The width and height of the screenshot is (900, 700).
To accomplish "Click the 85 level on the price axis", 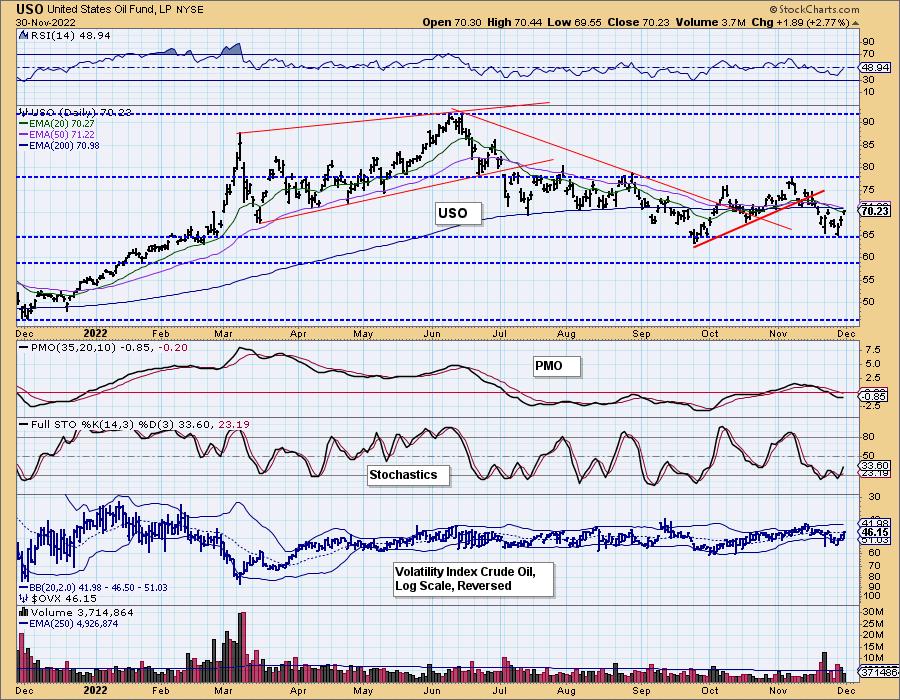I will [867, 145].
